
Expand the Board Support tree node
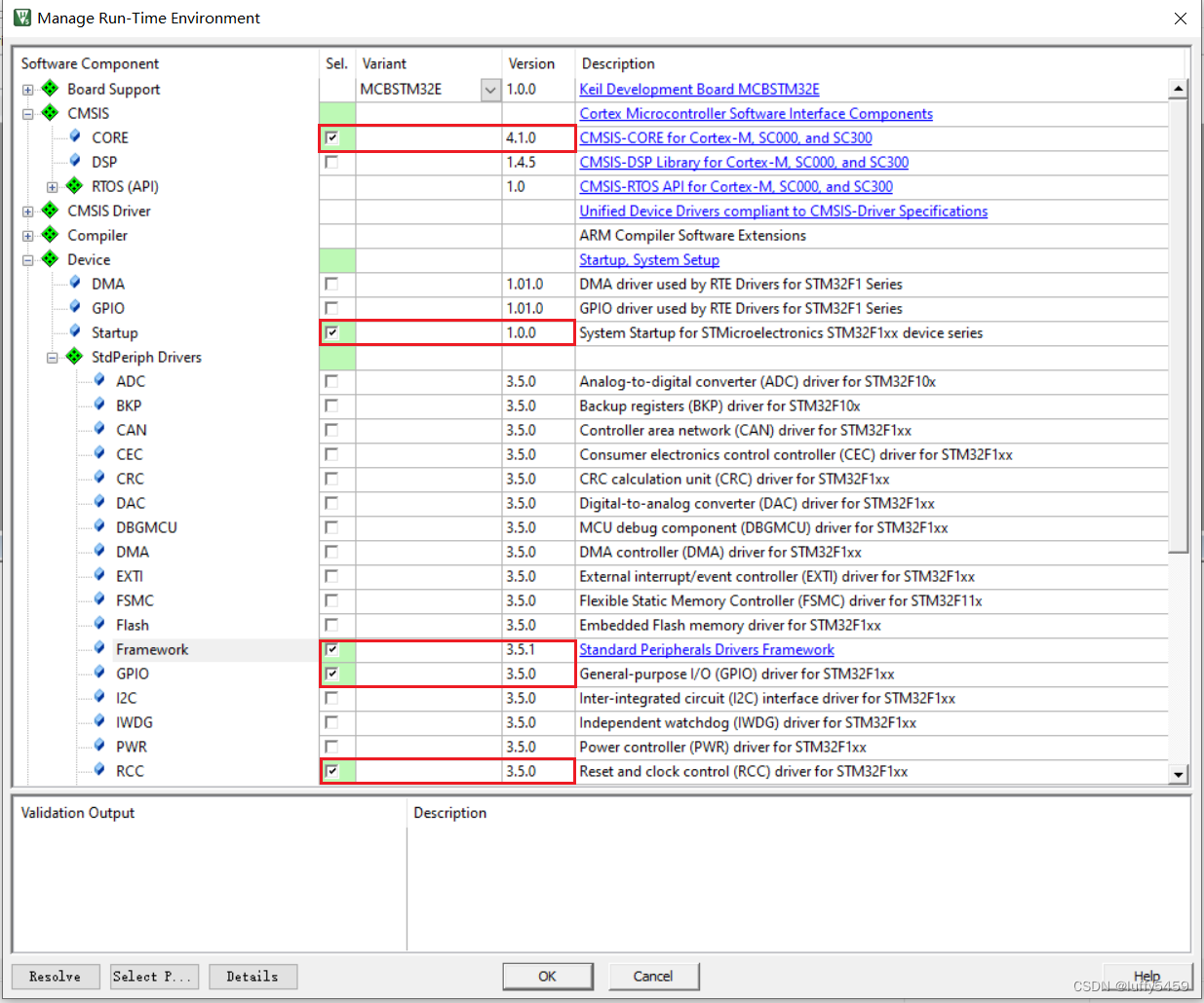tap(28, 90)
